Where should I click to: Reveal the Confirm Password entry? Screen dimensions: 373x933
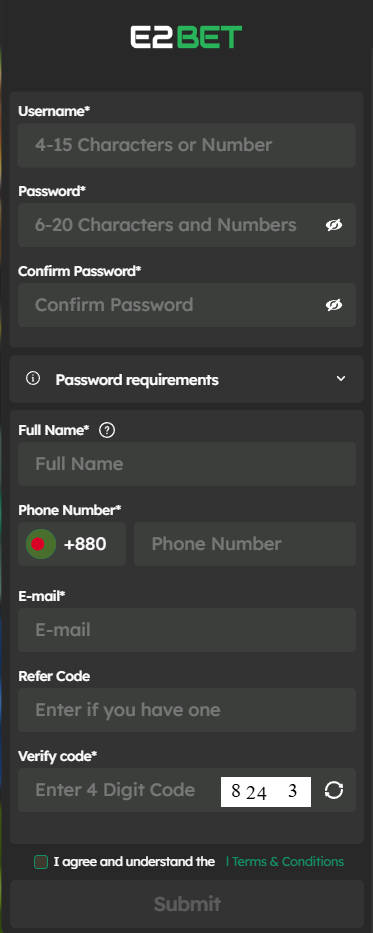334,305
